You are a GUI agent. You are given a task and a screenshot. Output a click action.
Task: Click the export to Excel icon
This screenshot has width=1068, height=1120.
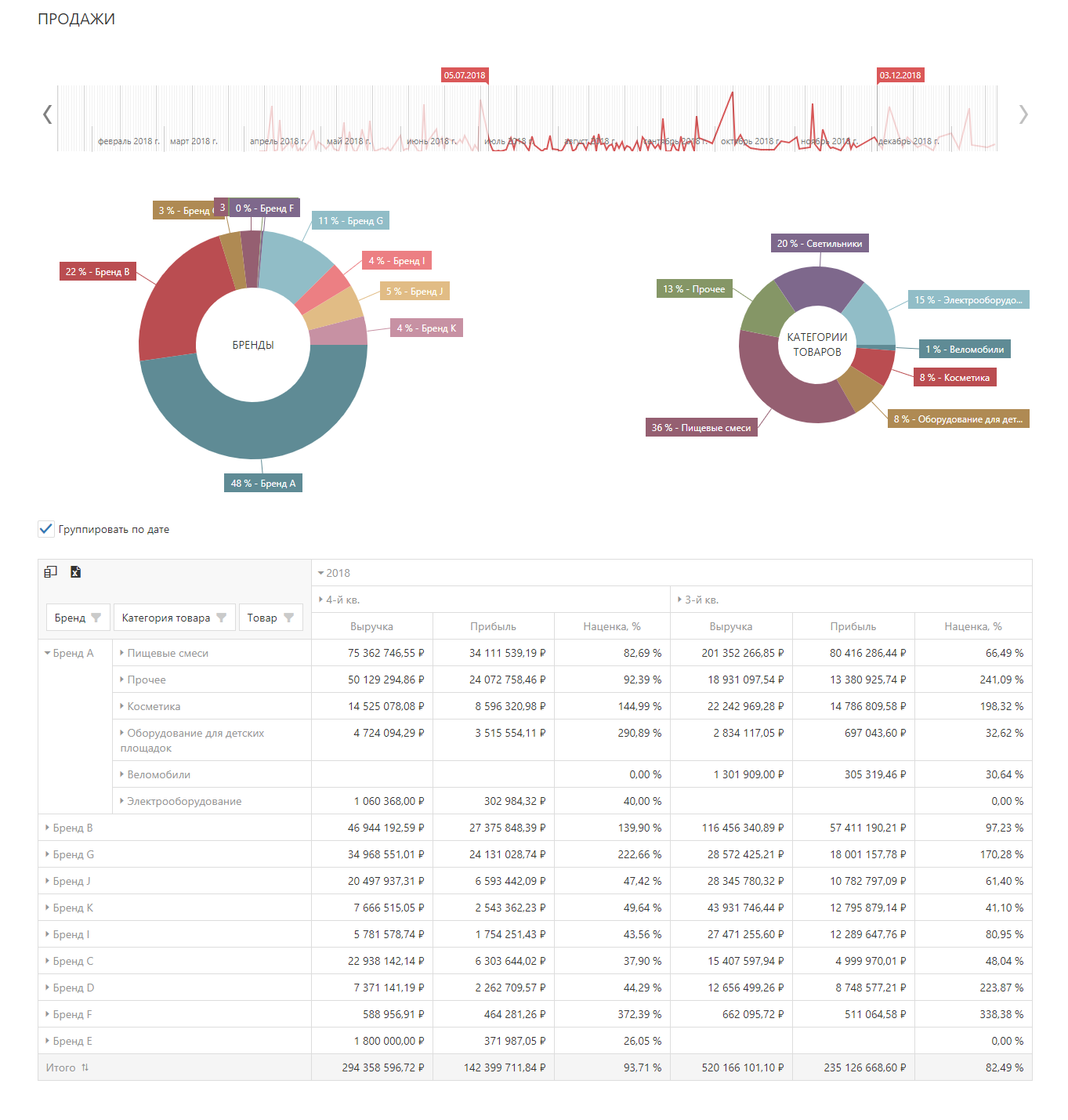[75, 572]
